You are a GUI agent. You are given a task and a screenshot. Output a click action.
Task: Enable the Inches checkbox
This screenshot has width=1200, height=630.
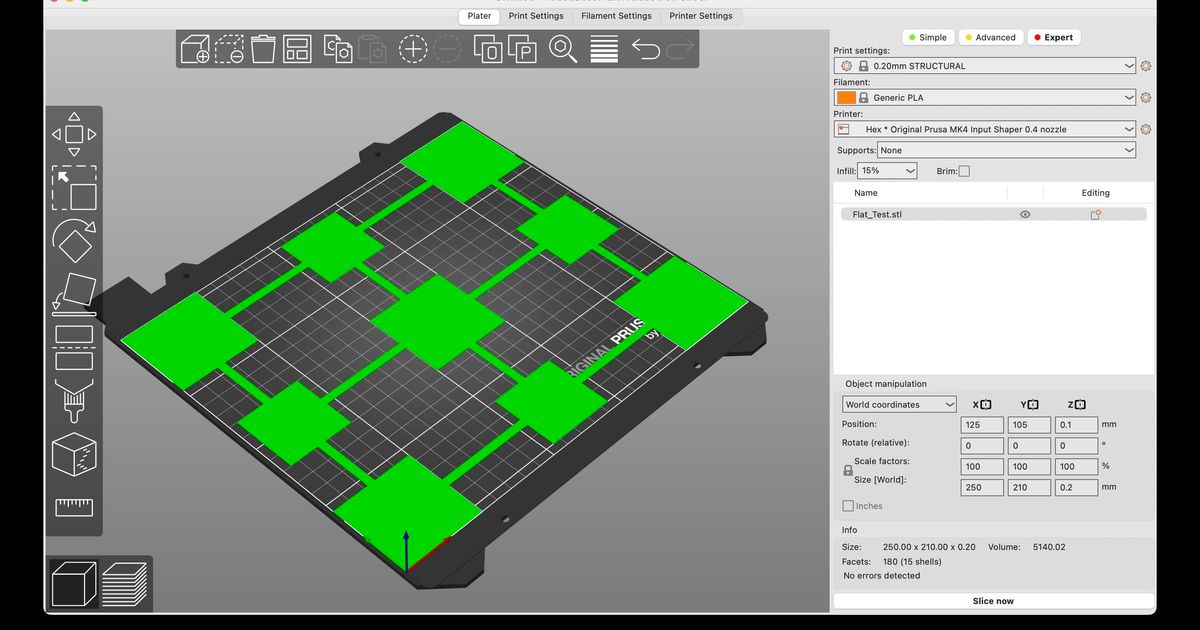847,505
